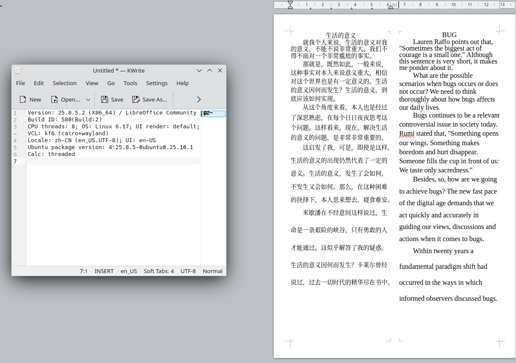Click the text "Lauren Raffo points out that,"
The image size is (516, 363).
tap(453, 42)
